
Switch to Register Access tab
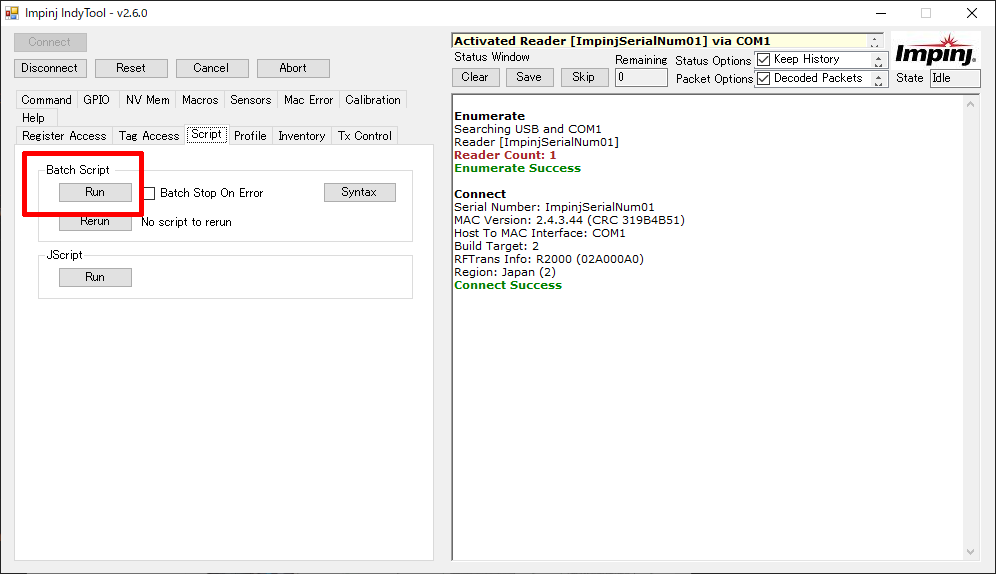[x=65, y=137]
